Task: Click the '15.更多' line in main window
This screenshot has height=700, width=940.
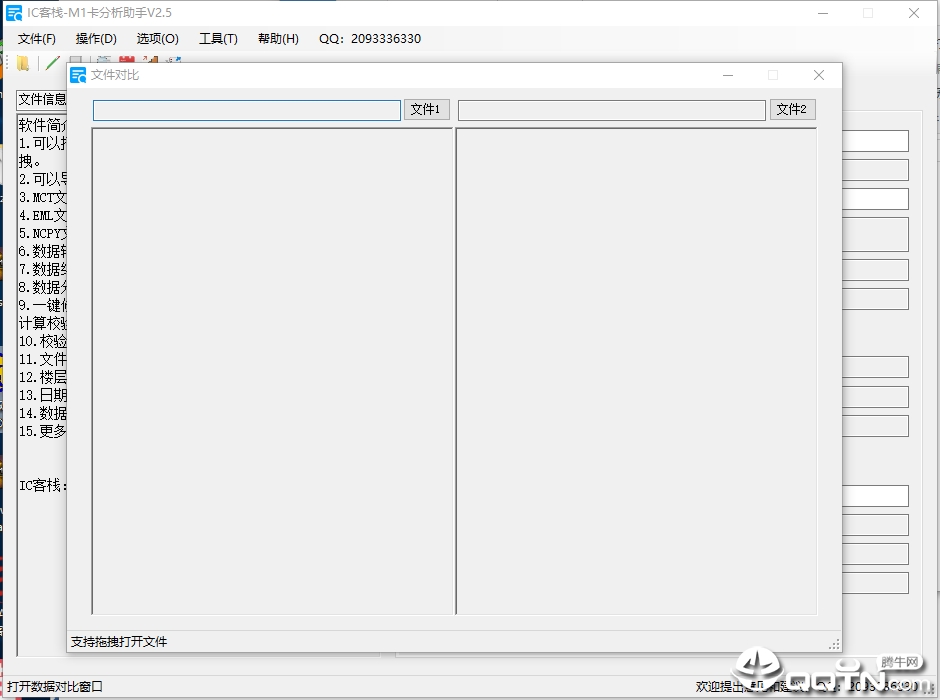Action: 43,431
